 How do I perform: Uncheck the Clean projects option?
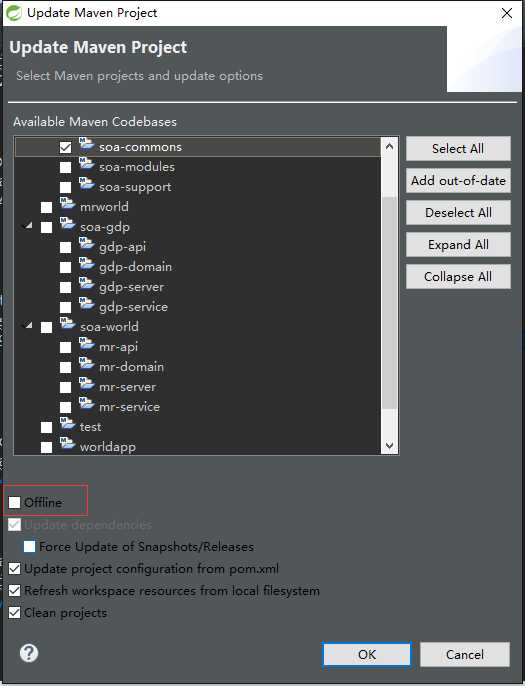click(x=14, y=612)
